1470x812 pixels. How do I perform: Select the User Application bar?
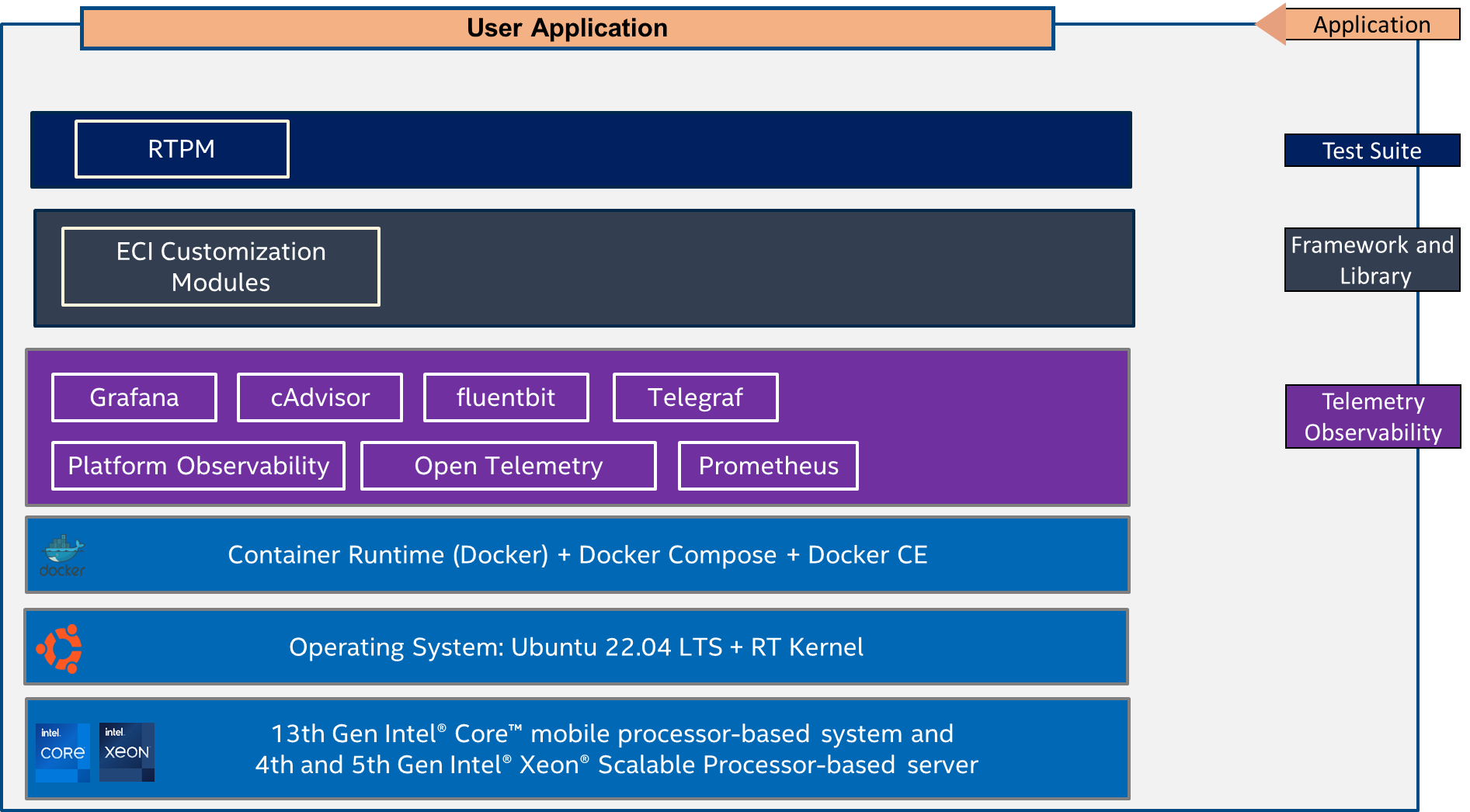[x=568, y=28]
